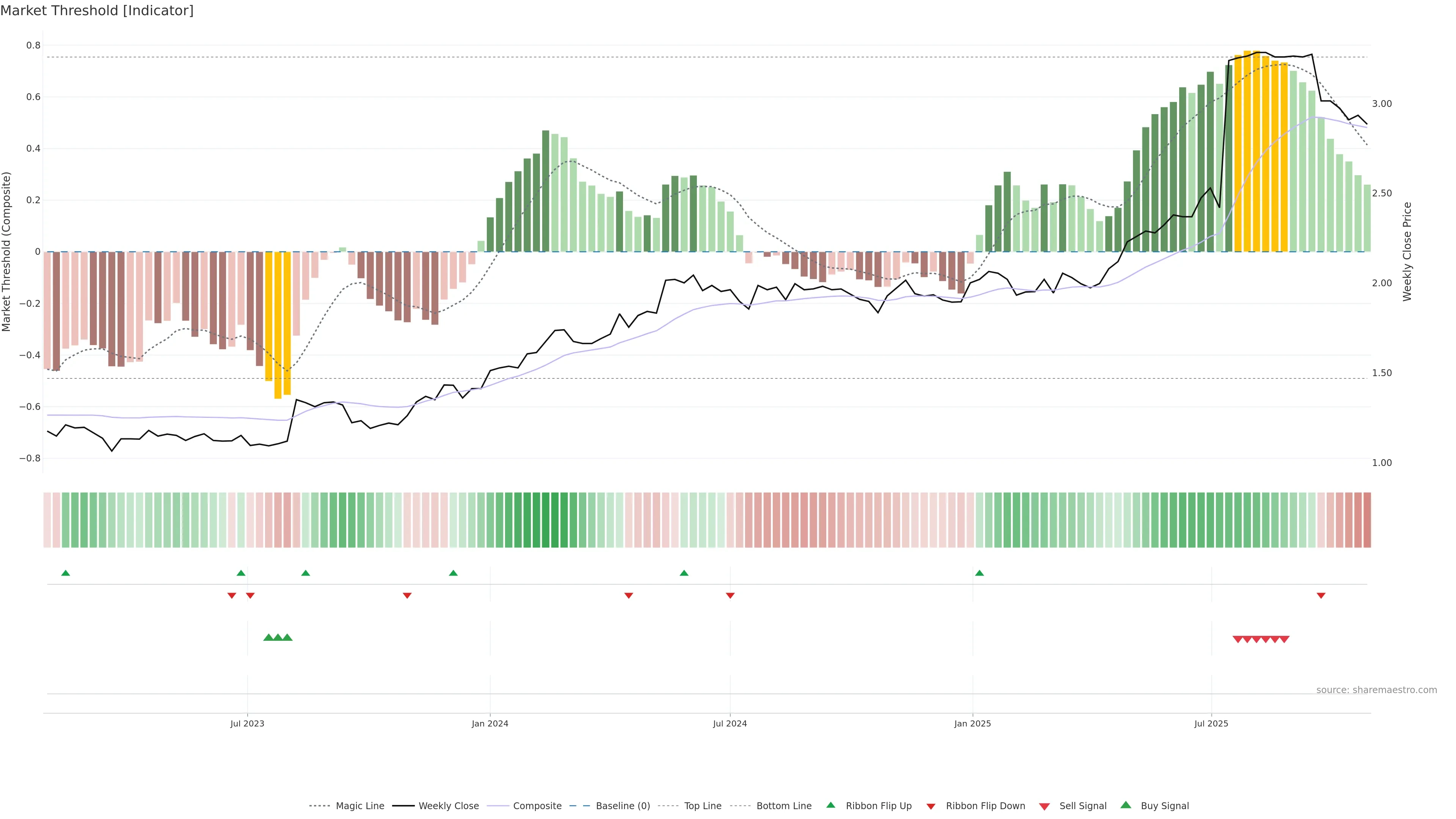1456x819 pixels.
Task: Click the Jul 2023 x-axis label
Action: (247, 723)
